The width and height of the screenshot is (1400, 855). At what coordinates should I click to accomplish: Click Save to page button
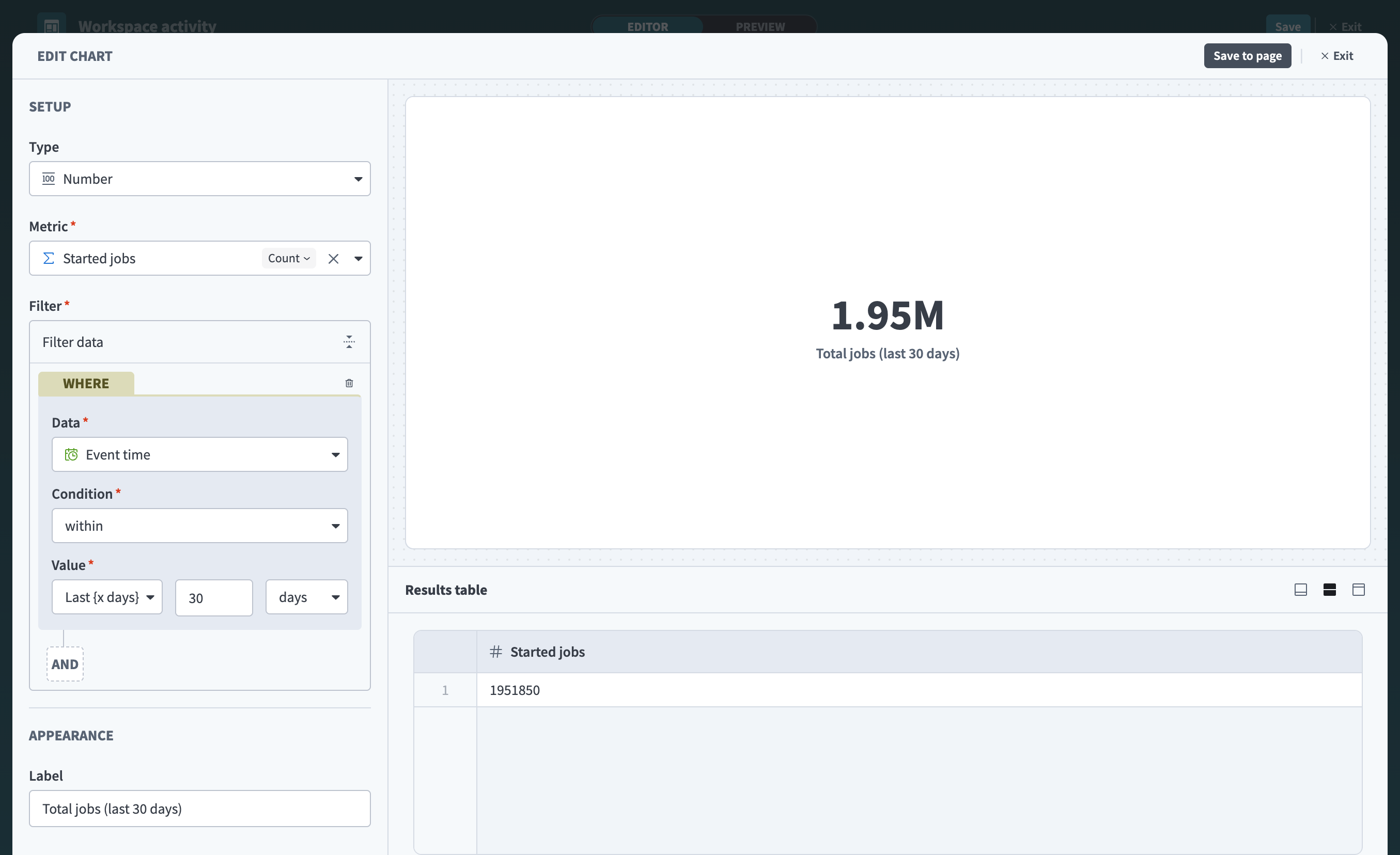pyautogui.click(x=1247, y=56)
